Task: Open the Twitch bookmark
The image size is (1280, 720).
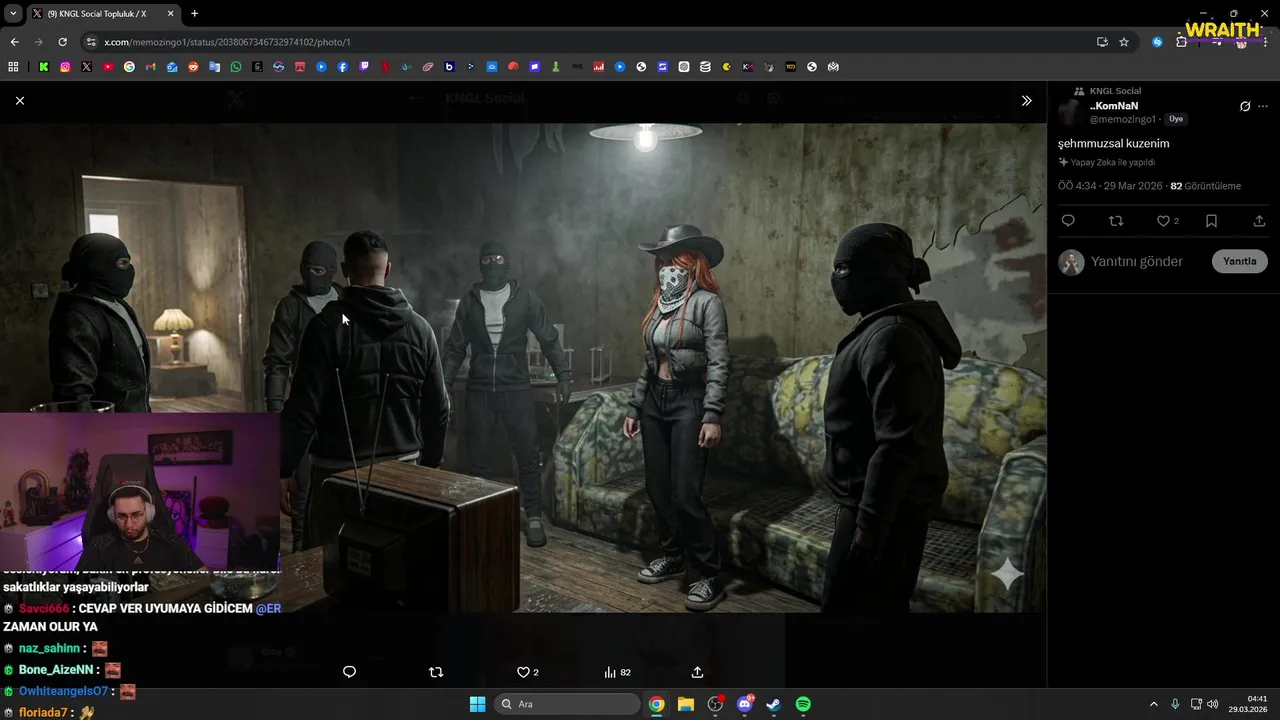Action: click(x=364, y=67)
